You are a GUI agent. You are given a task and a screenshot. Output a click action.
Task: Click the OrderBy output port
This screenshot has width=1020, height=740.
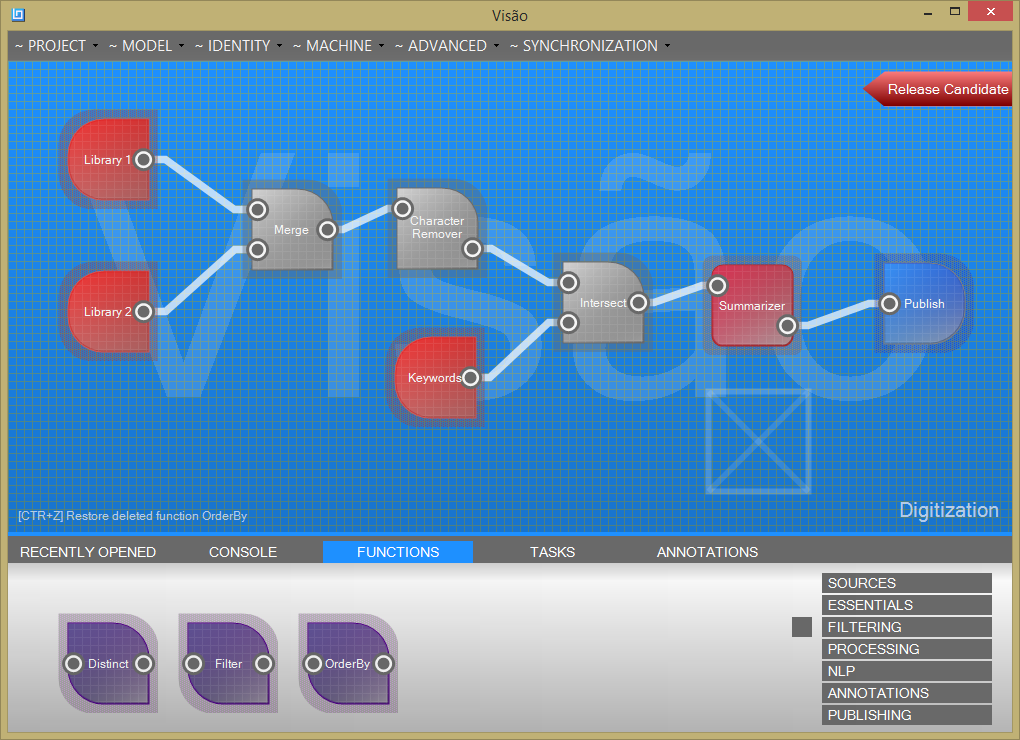tap(383, 663)
